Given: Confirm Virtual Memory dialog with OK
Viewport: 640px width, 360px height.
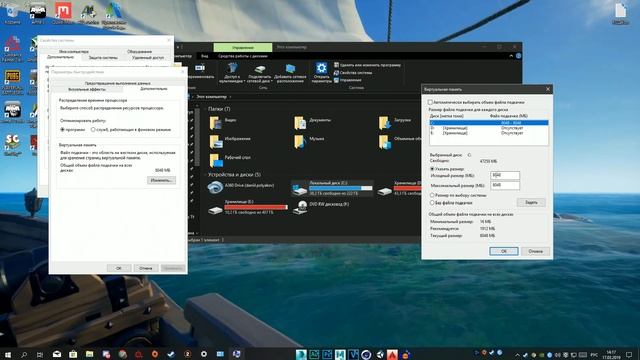Looking at the screenshot, I should coord(504,251).
